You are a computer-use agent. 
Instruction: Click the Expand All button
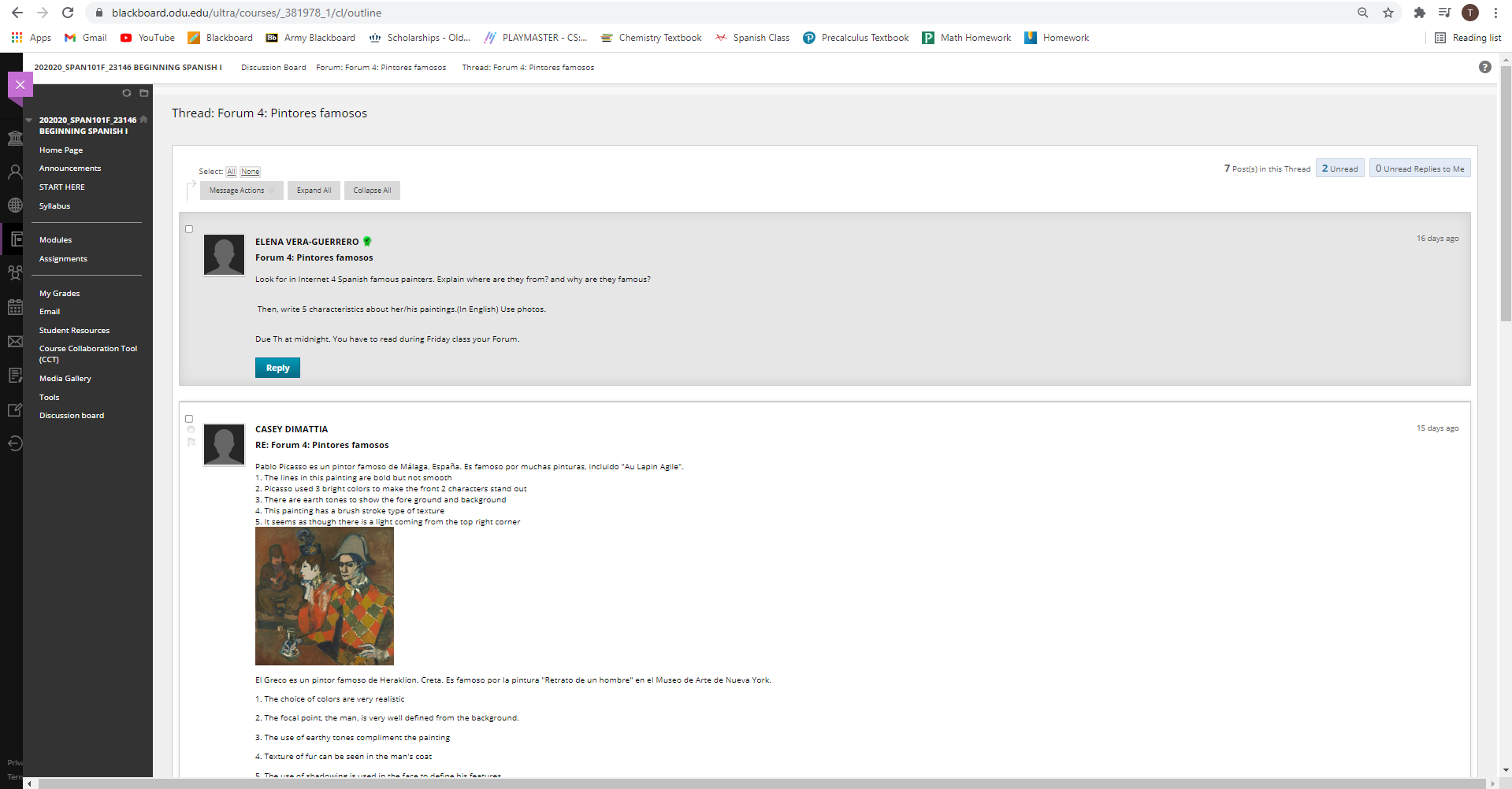pos(314,191)
